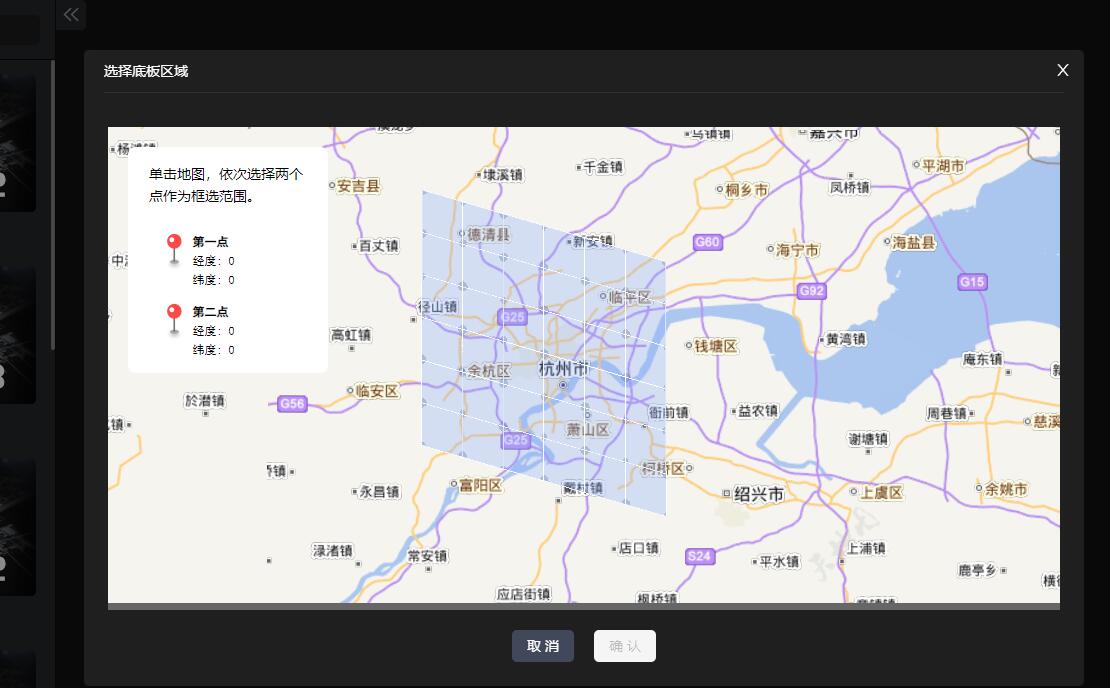Click the second point red pin icon
Viewport: 1110px width, 688px height.
click(174, 319)
